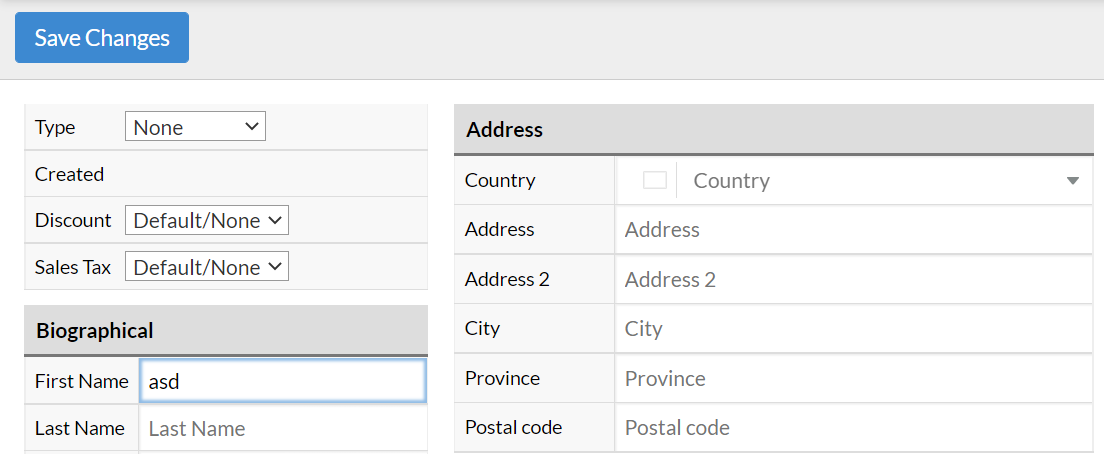
Task: Click the empty country flag icon
Action: point(655,181)
